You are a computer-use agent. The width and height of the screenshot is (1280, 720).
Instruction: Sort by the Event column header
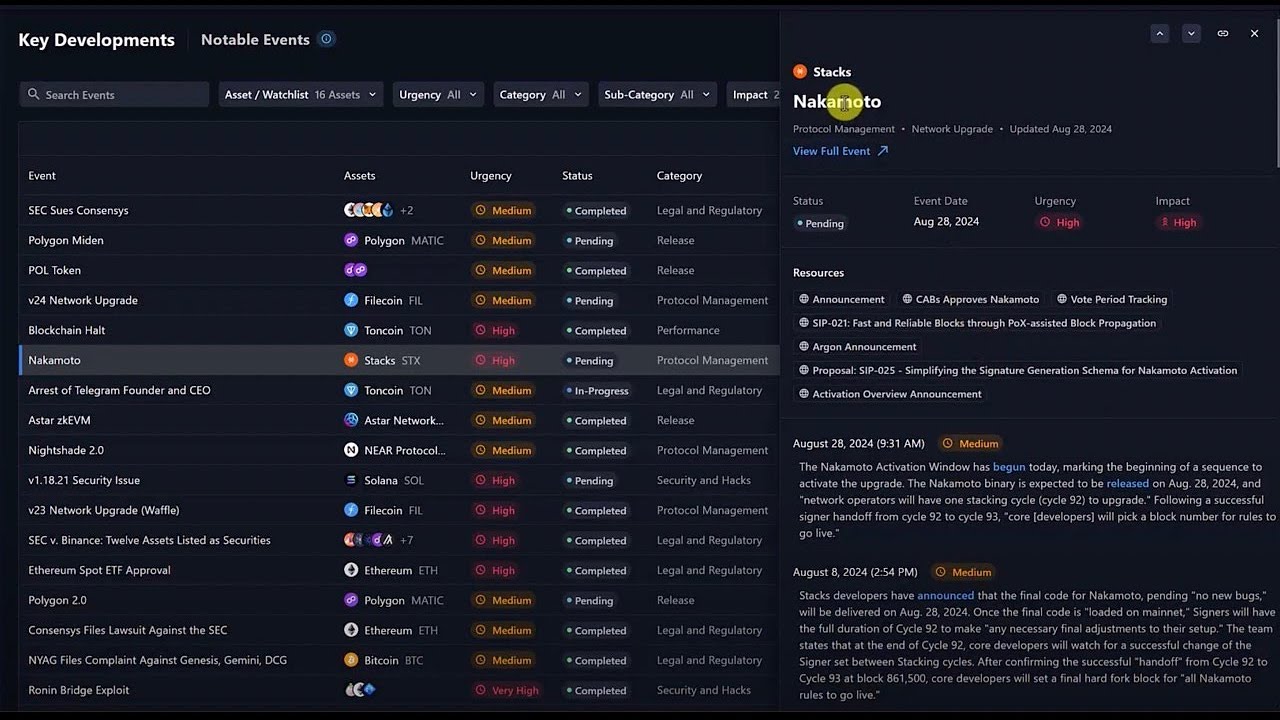coord(42,175)
